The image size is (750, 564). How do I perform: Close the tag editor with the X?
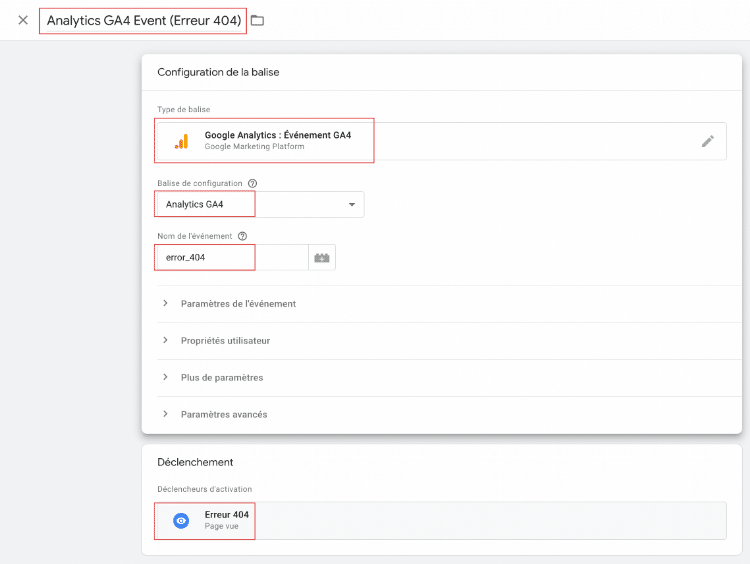pyautogui.click(x=23, y=20)
